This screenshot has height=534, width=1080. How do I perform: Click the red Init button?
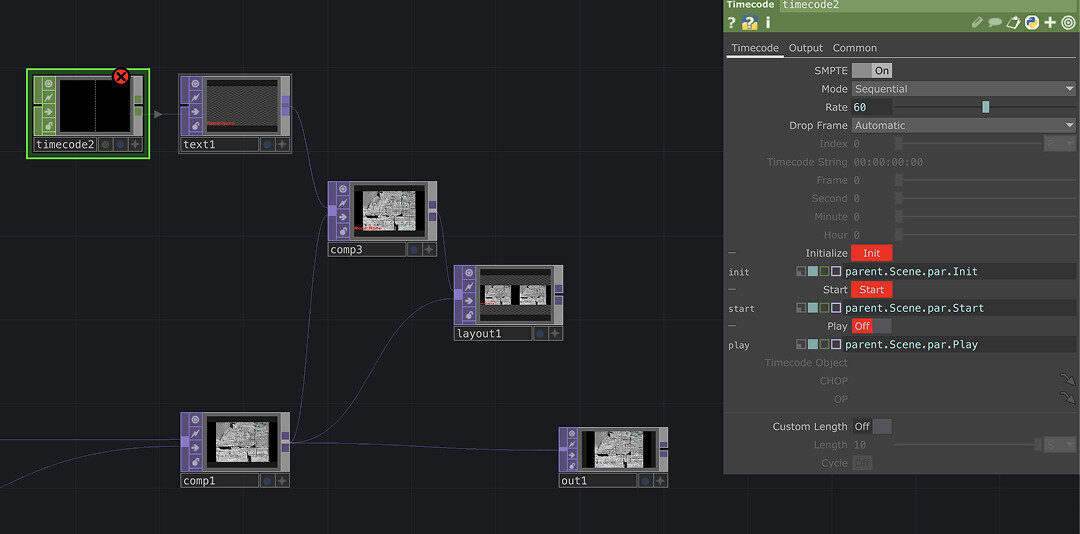click(872, 253)
